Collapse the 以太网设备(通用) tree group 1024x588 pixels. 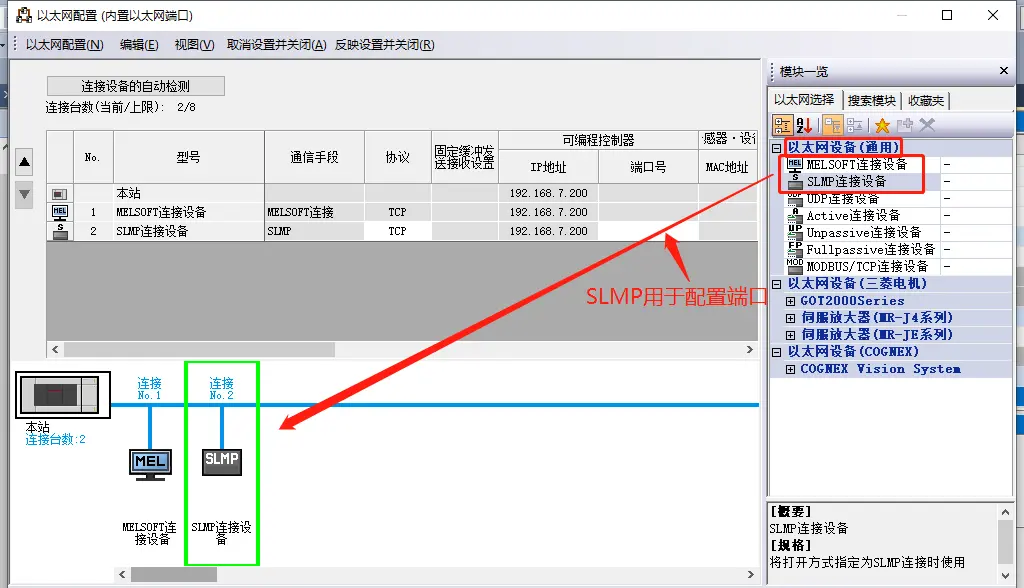776,148
